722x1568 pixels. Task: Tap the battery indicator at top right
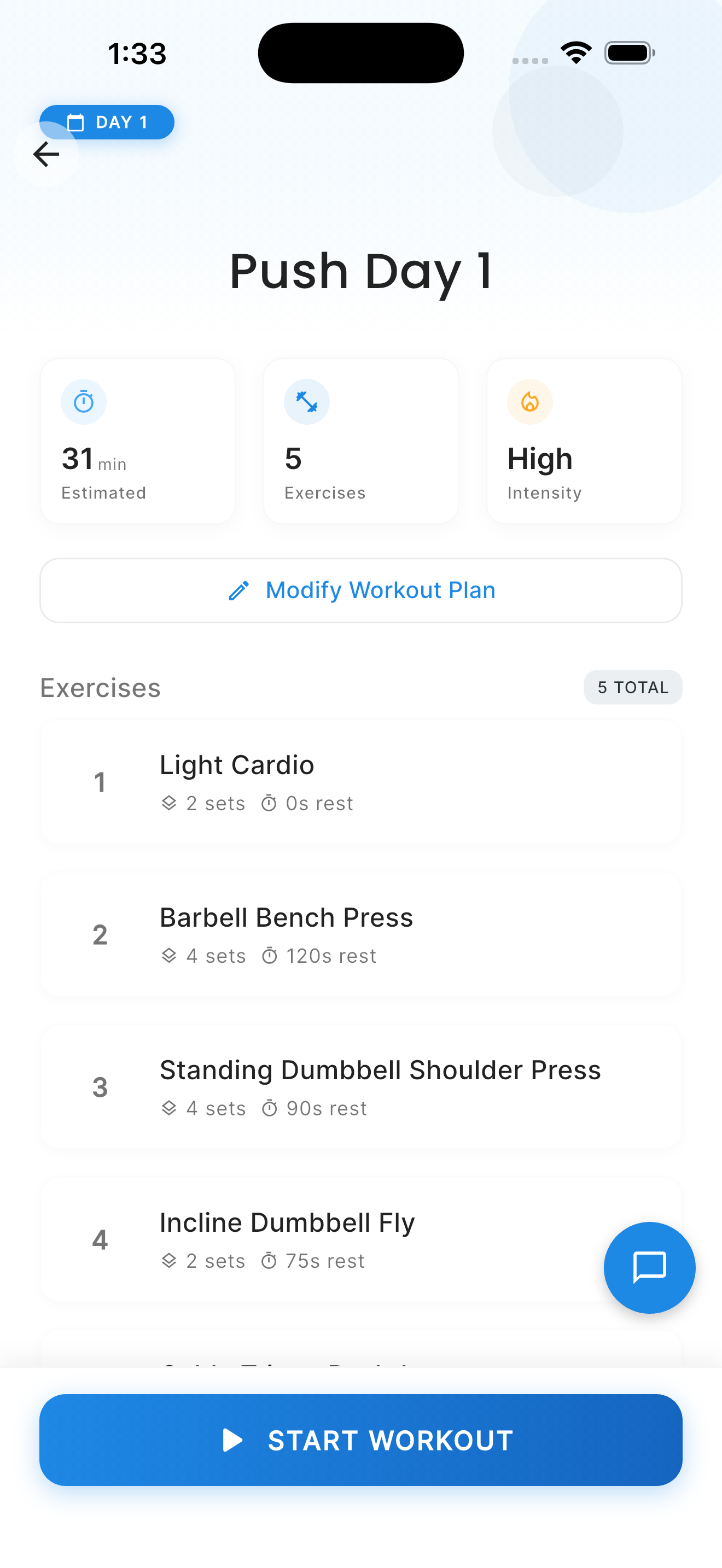pyautogui.click(x=630, y=52)
